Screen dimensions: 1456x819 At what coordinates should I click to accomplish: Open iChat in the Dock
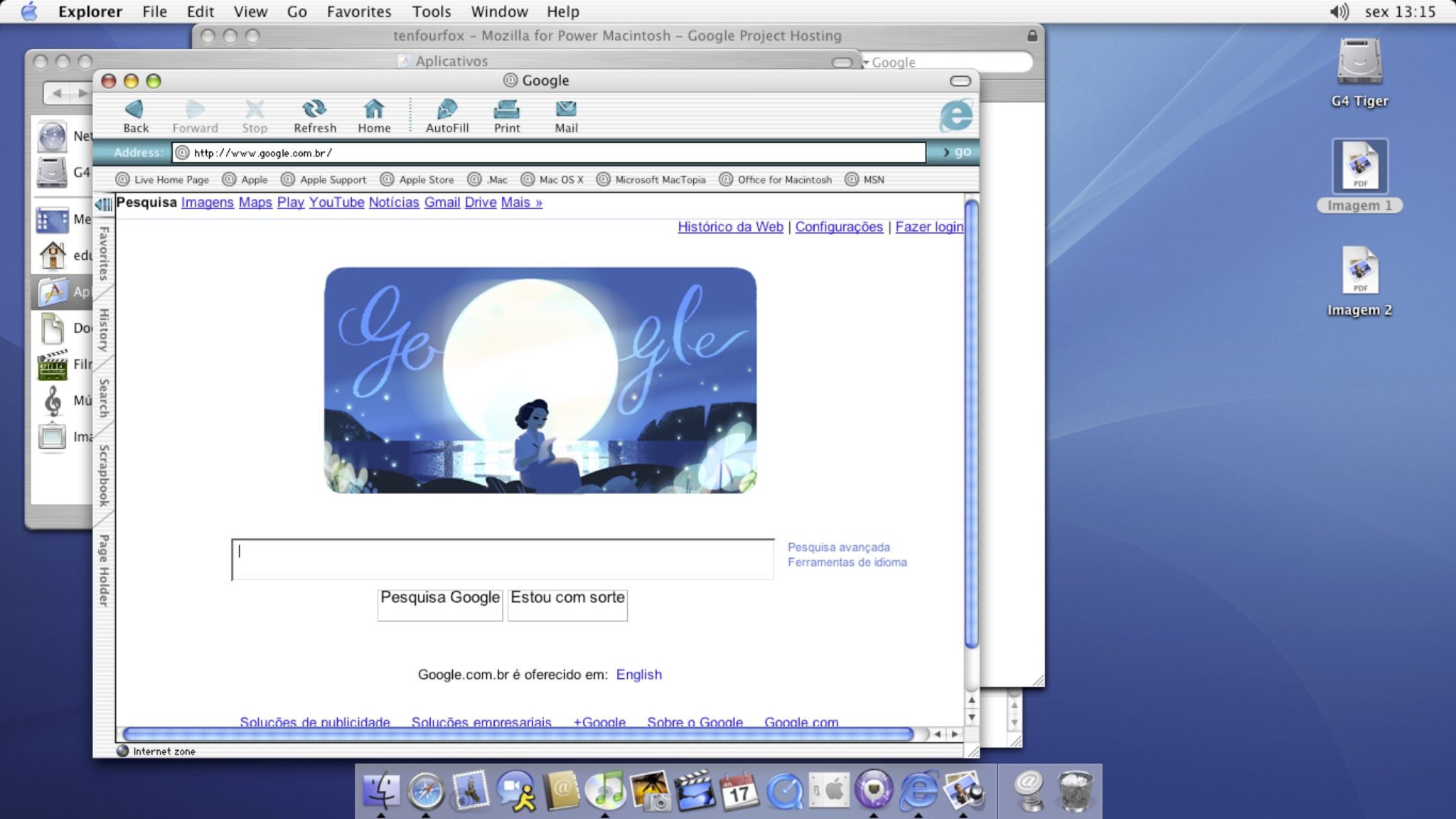(516, 791)
